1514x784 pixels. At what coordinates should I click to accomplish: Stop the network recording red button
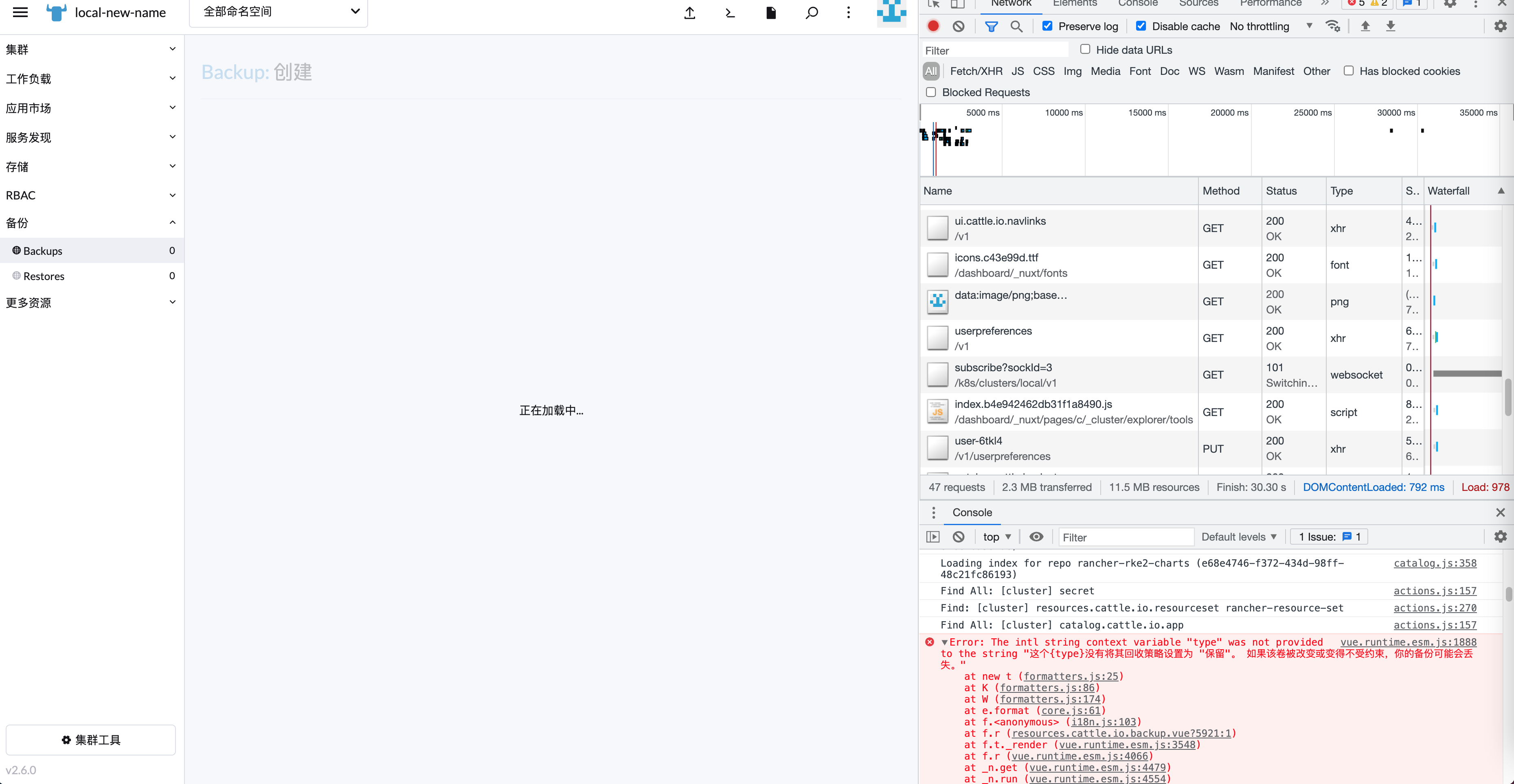point(933,26)
